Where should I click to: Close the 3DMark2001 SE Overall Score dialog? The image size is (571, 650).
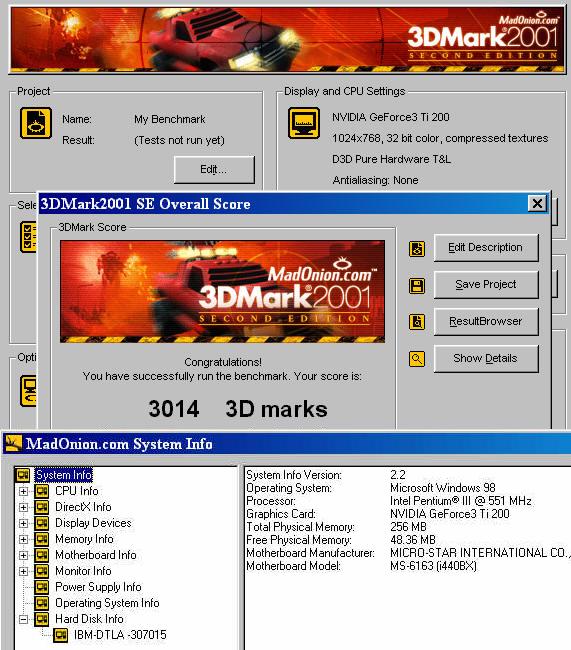tap(537, 204)
